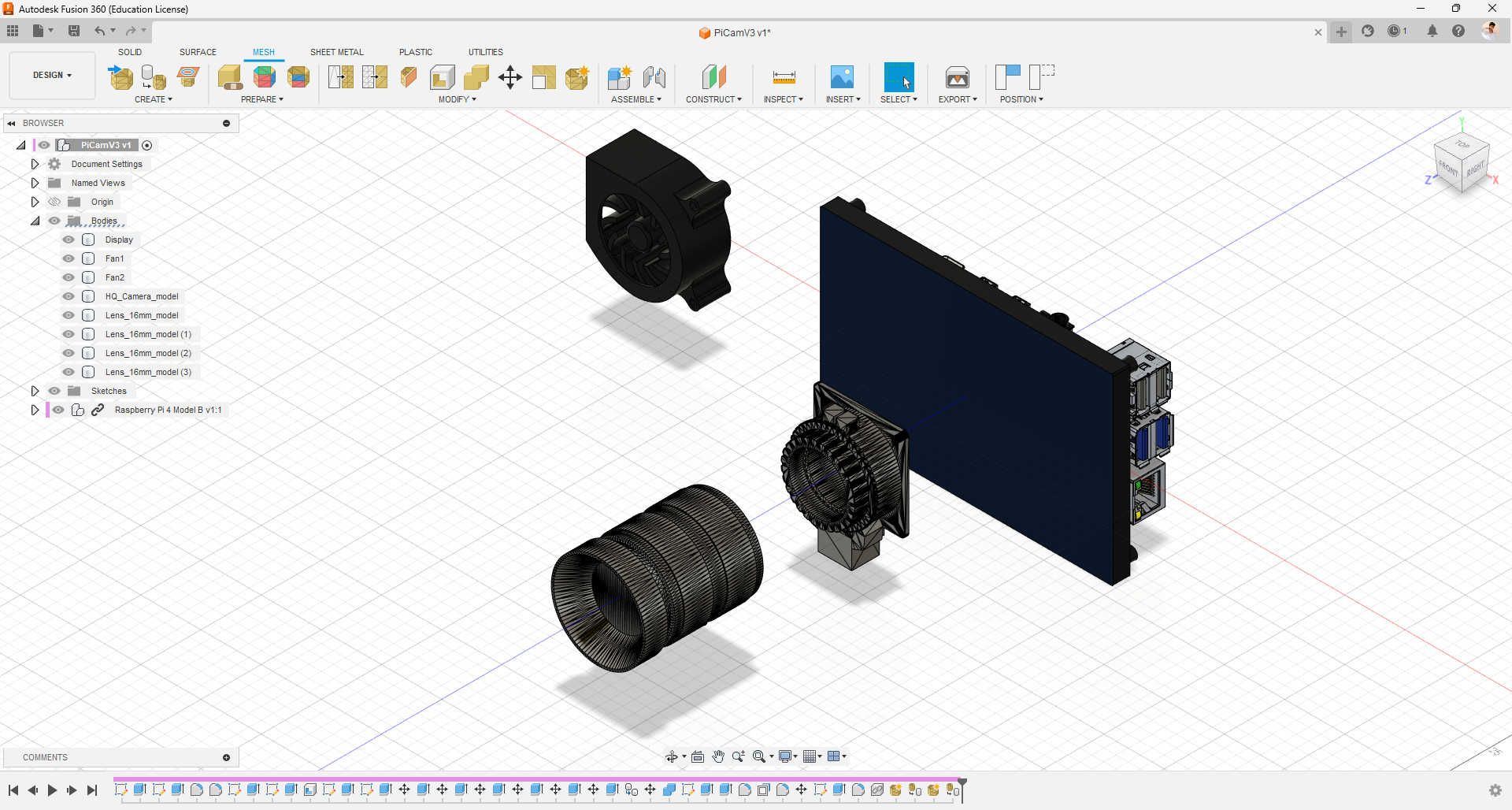1512x810 pixels.
Task: Show the Origin folder
Action: [54, 202]
